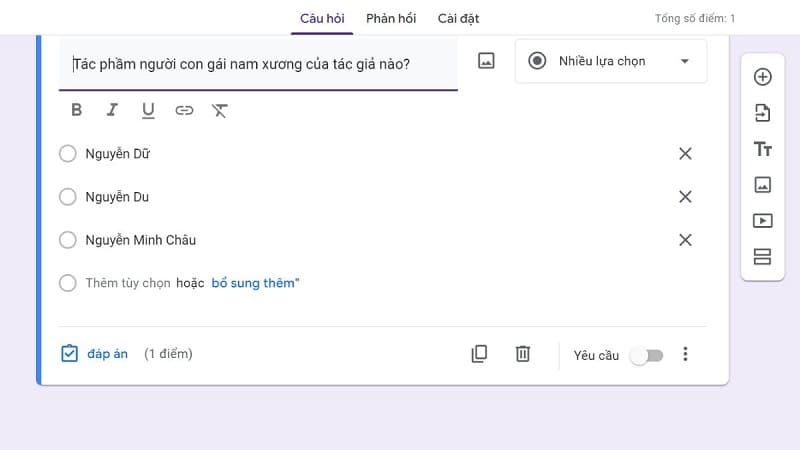
Task: Select the Nguyễn Minh Châu radio option
Action: (67, 240)
